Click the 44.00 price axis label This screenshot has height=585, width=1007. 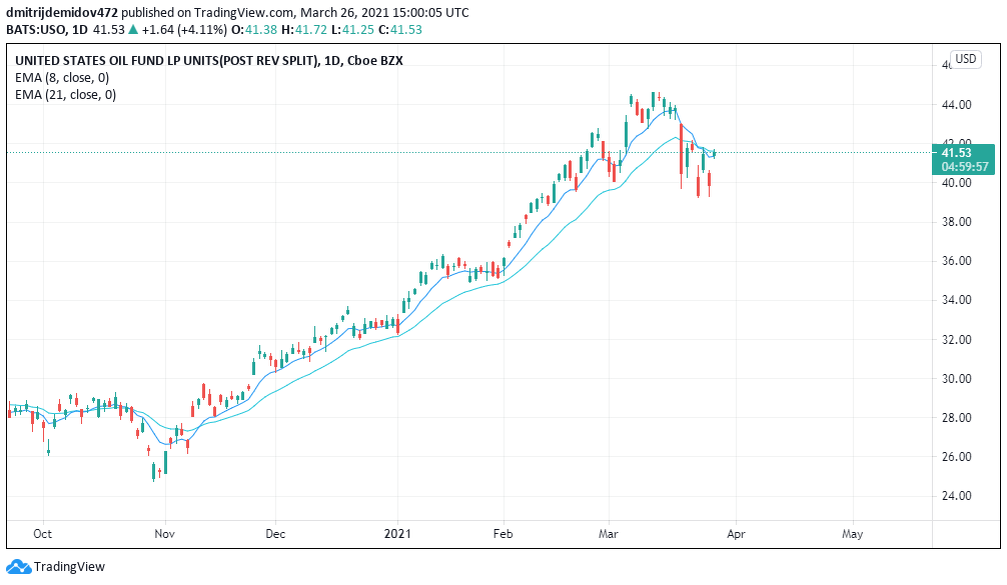click(956, 105)
